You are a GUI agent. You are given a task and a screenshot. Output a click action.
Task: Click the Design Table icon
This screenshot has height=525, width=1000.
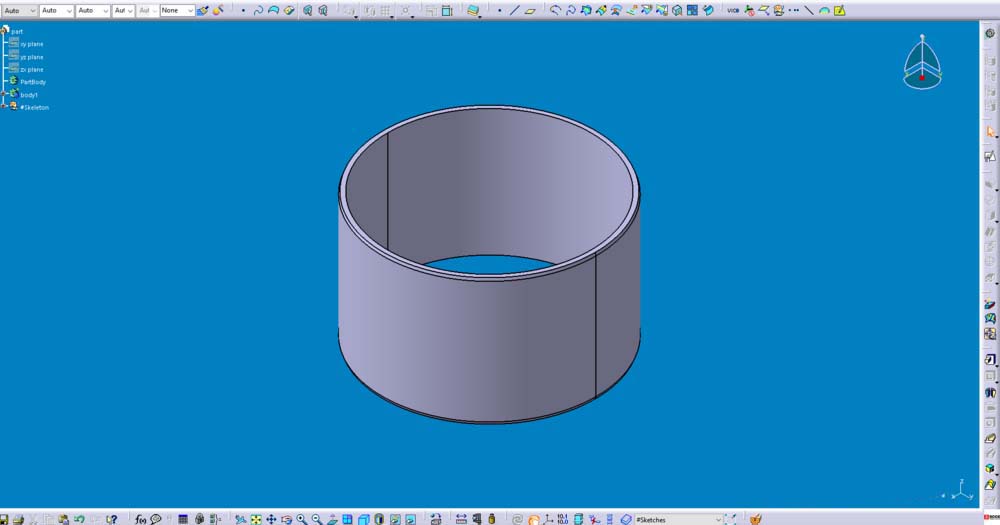[x=183, y=519]
